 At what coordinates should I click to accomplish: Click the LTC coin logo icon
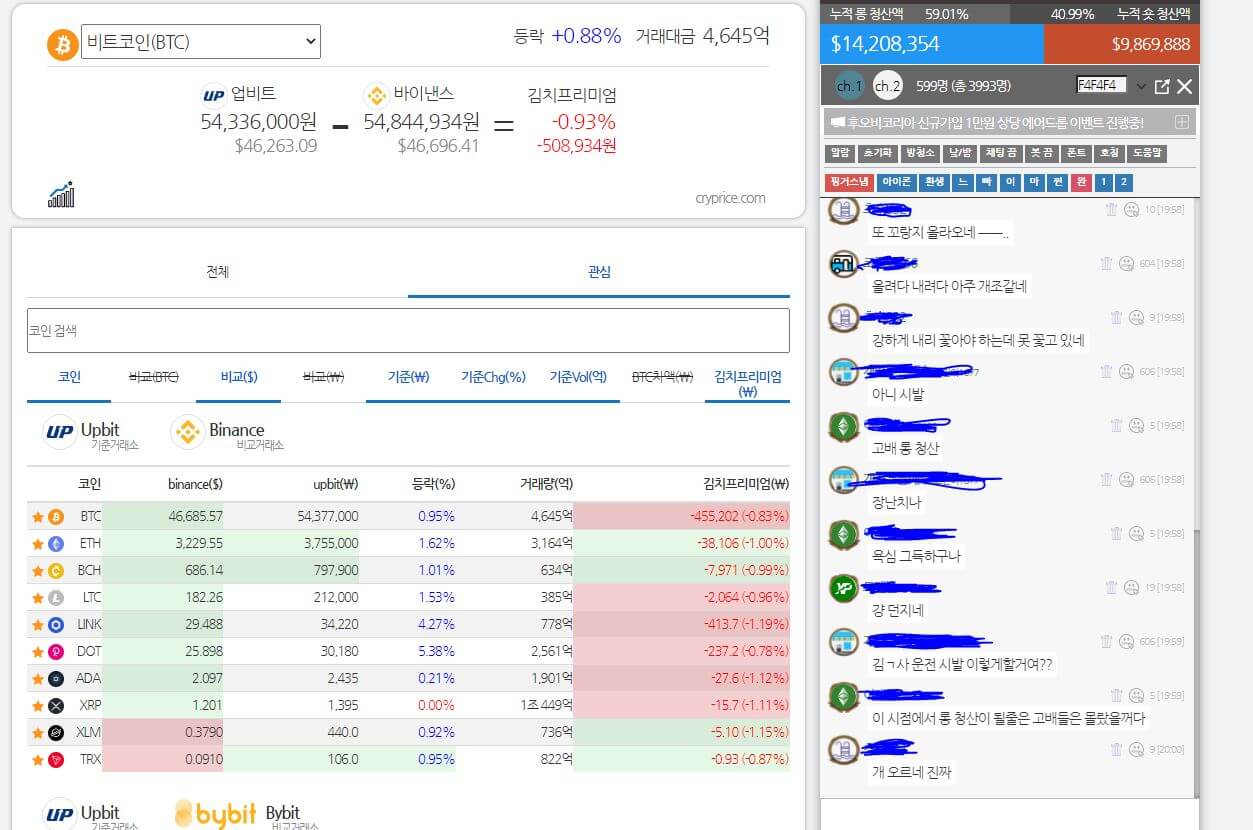(56, 598)
